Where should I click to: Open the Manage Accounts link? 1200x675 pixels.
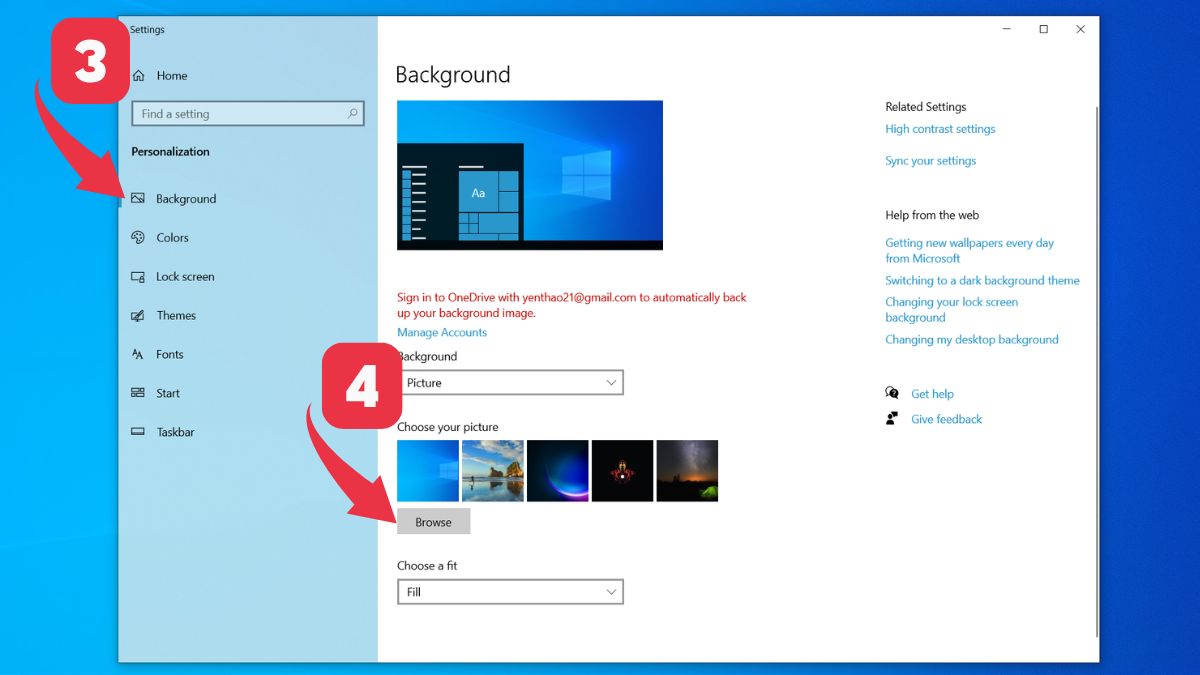pos(442,333)
